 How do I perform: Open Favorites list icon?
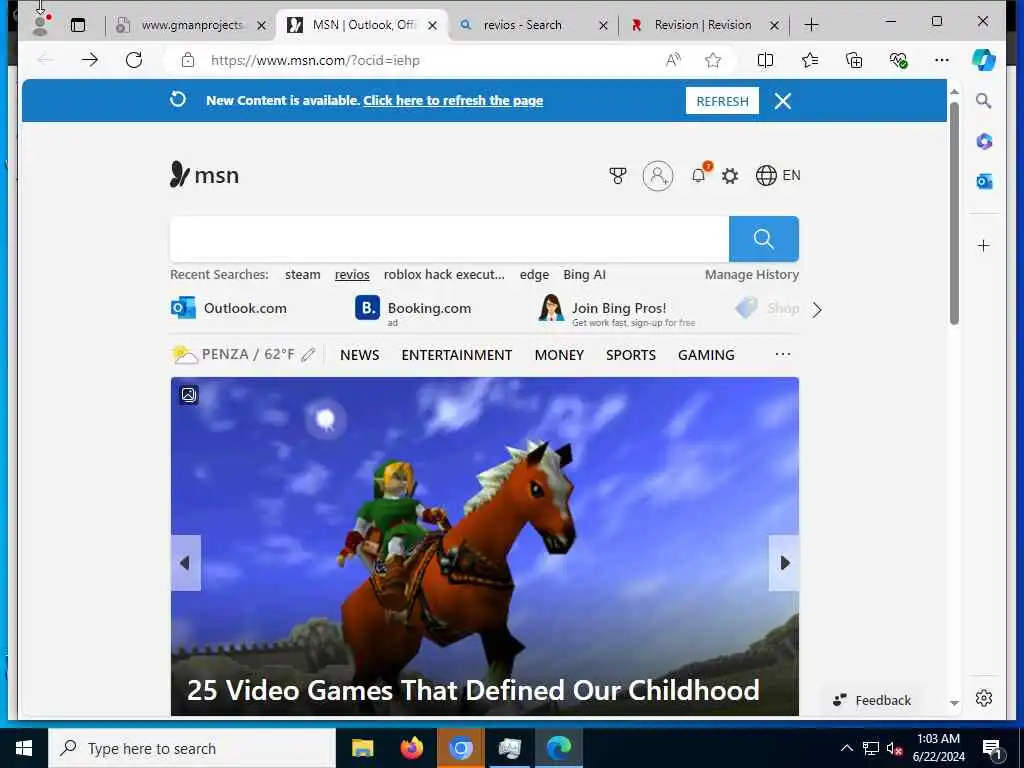pos(810,60)
